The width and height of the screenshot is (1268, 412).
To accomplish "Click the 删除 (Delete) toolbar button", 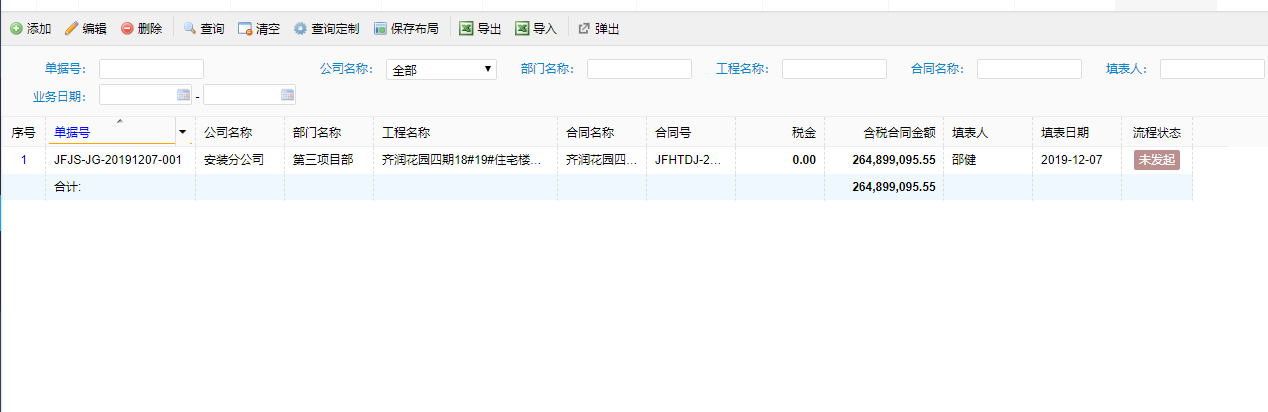I will [142, 29].
